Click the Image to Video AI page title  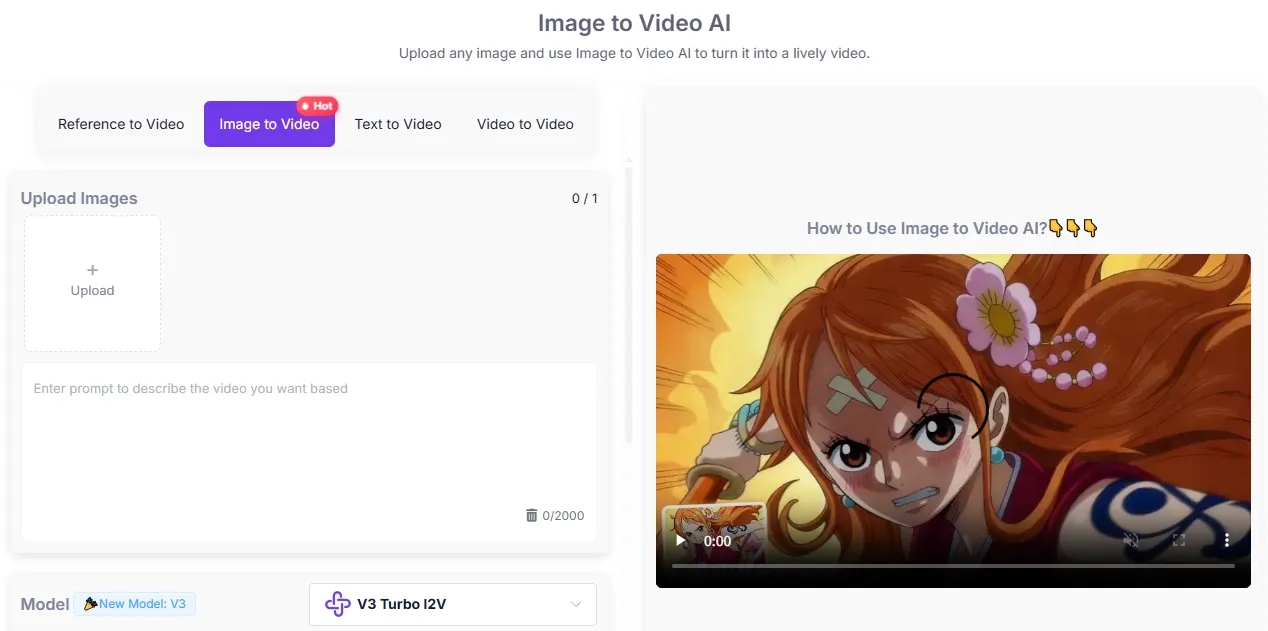coord(634,22)
